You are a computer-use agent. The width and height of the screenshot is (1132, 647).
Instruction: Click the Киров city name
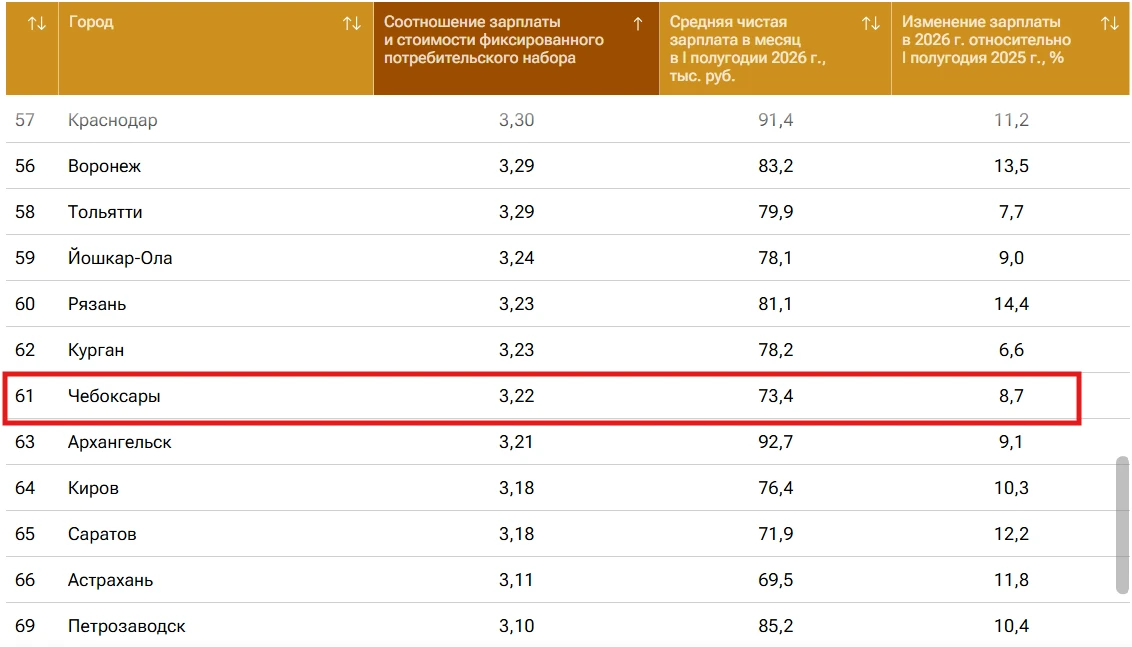93,488
